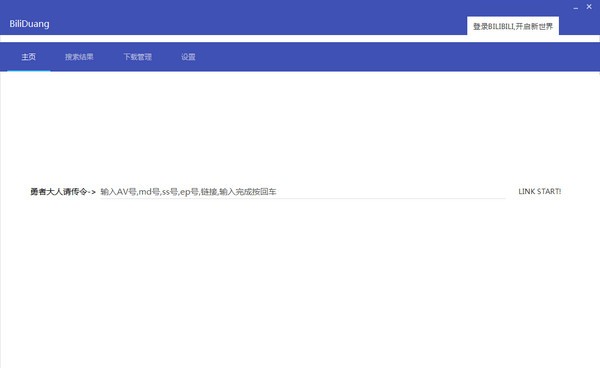Screen dimensions: 600x368
Task: Click the 勇者大人请传令-> label
Action: click(63, 192)
